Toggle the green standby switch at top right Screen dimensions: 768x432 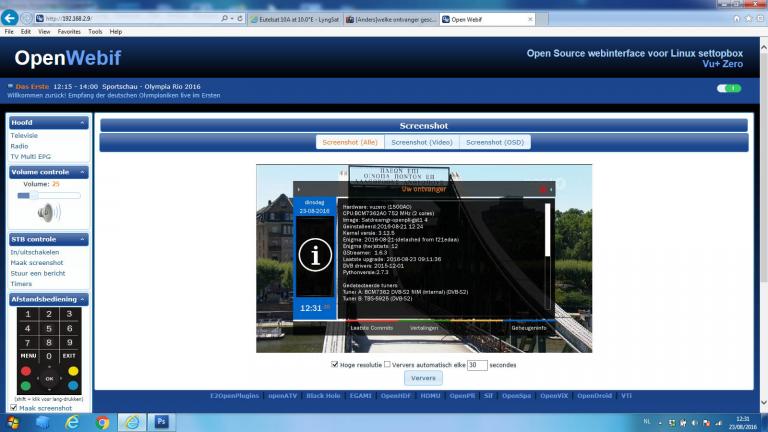(728, 88)
